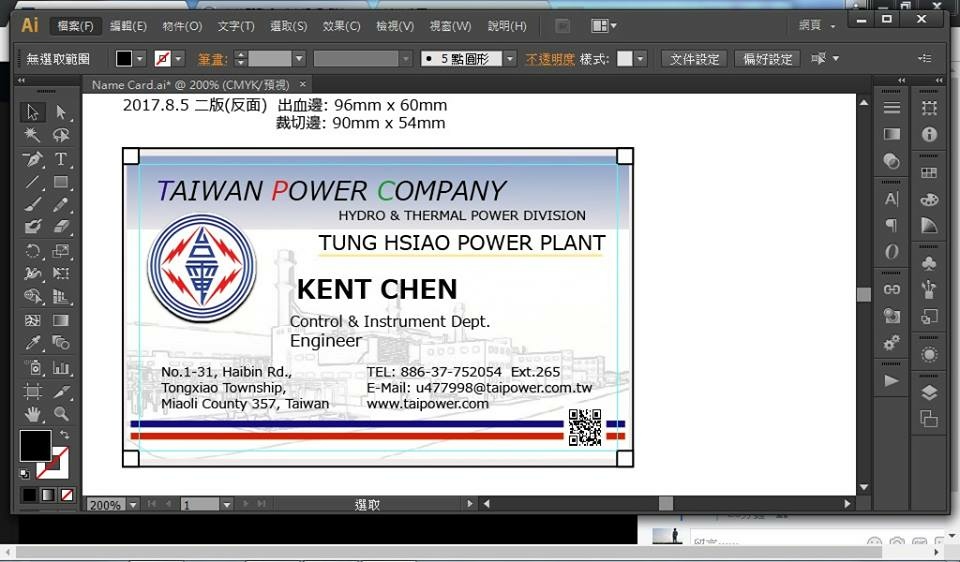Select the Perspective Grid tool
This screenshot has height=562, width=960.
tap(60, 297)
